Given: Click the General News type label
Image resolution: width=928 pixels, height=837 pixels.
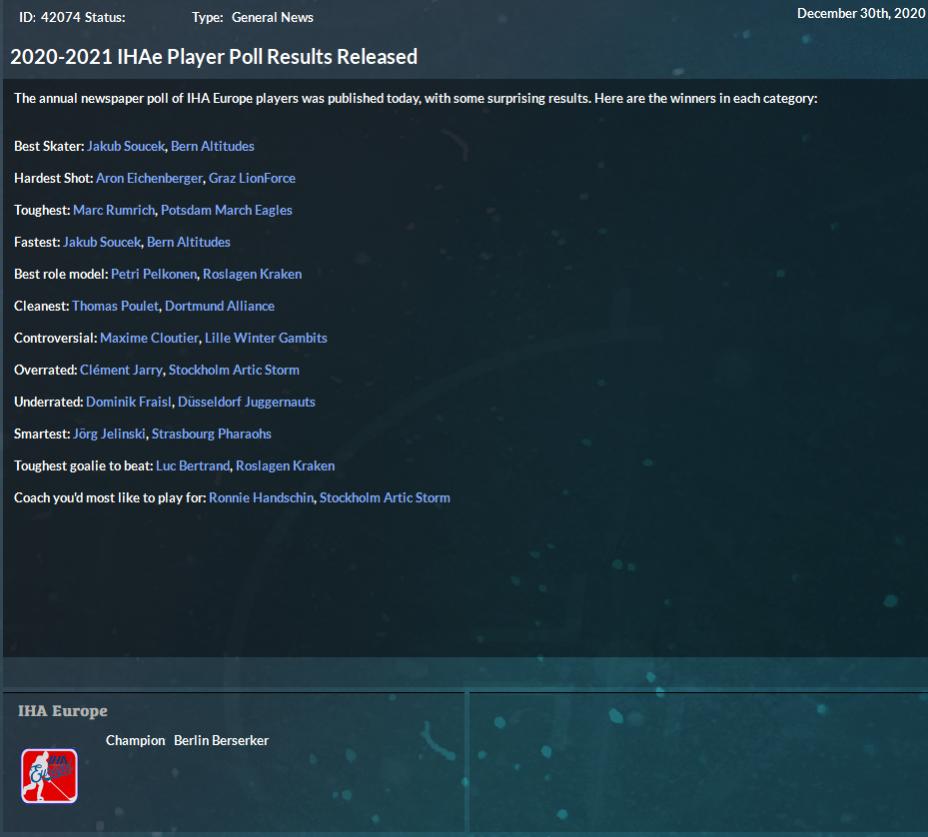Looking at the screenshot, I should click(272, 17).
